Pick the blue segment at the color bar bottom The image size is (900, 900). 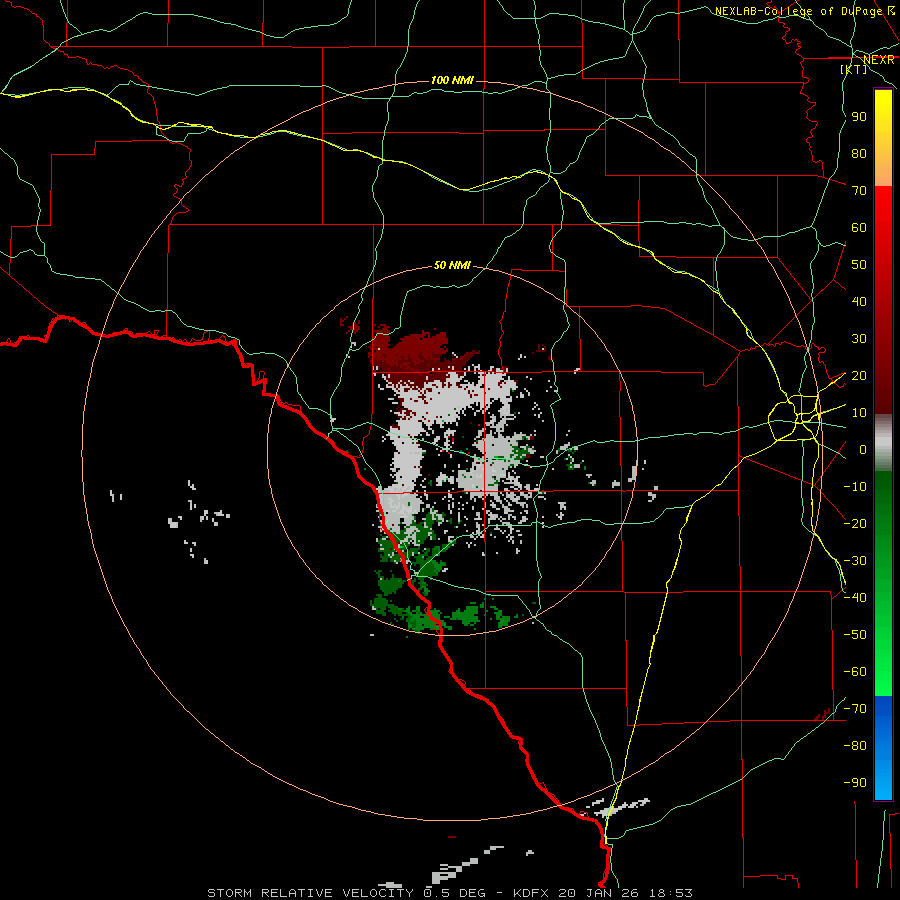(x=883, y=747)
